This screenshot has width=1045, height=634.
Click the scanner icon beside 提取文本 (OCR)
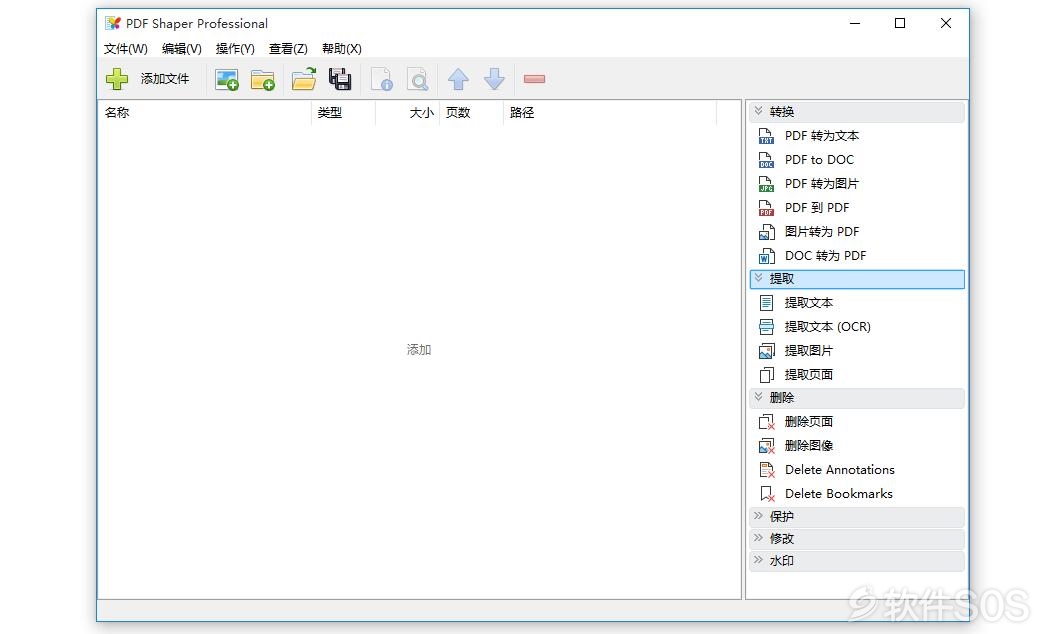[766, 327]
